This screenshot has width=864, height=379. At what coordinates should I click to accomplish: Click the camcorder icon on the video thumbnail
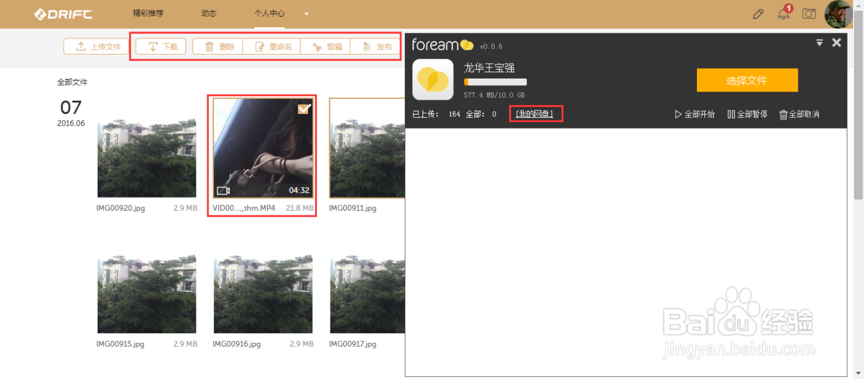[223, 191]
